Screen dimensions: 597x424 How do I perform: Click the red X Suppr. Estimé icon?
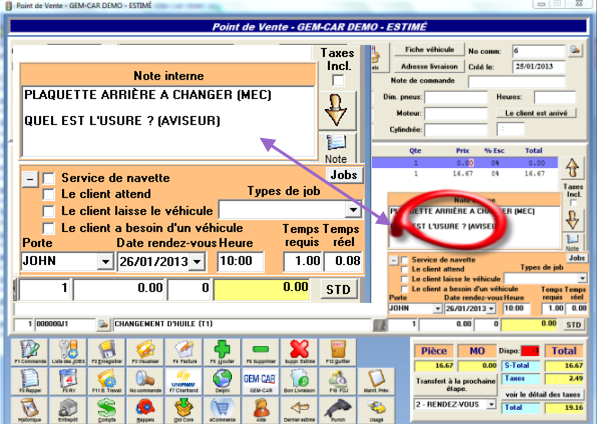point(299,352)
